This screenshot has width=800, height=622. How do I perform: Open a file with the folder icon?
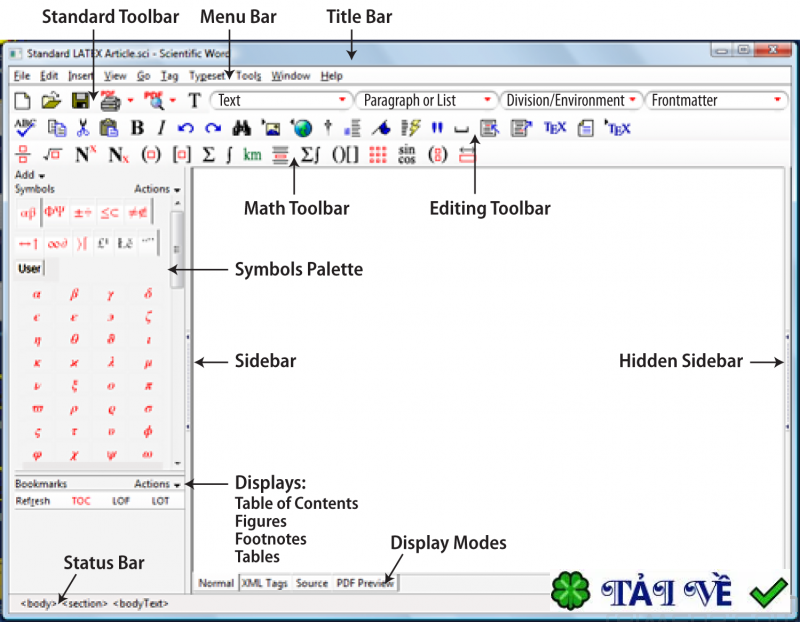click(51, 101)
